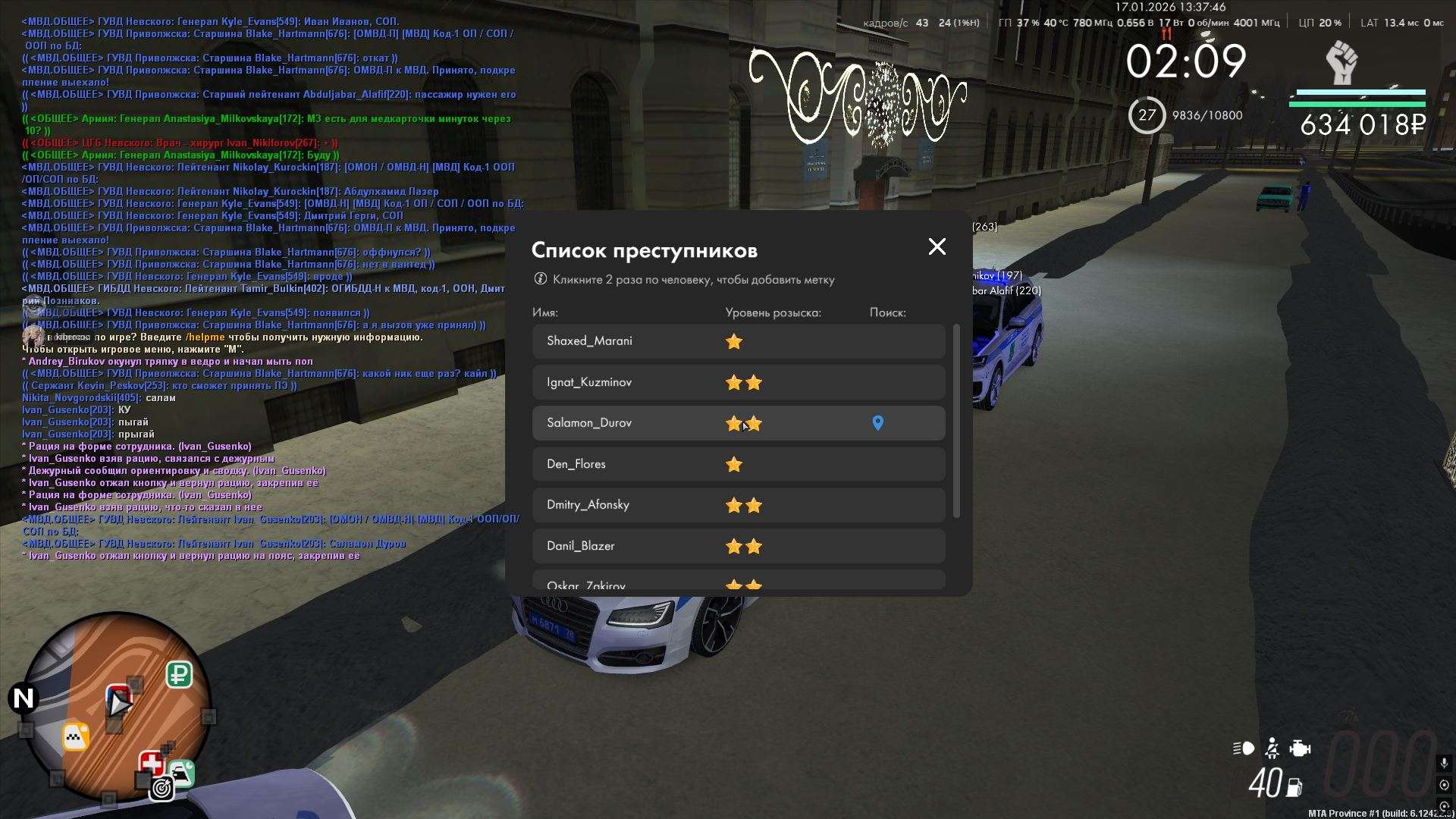Click the black target icon on minimap
The width and height of the screenshot is (1456, 819).
(162, 789)
